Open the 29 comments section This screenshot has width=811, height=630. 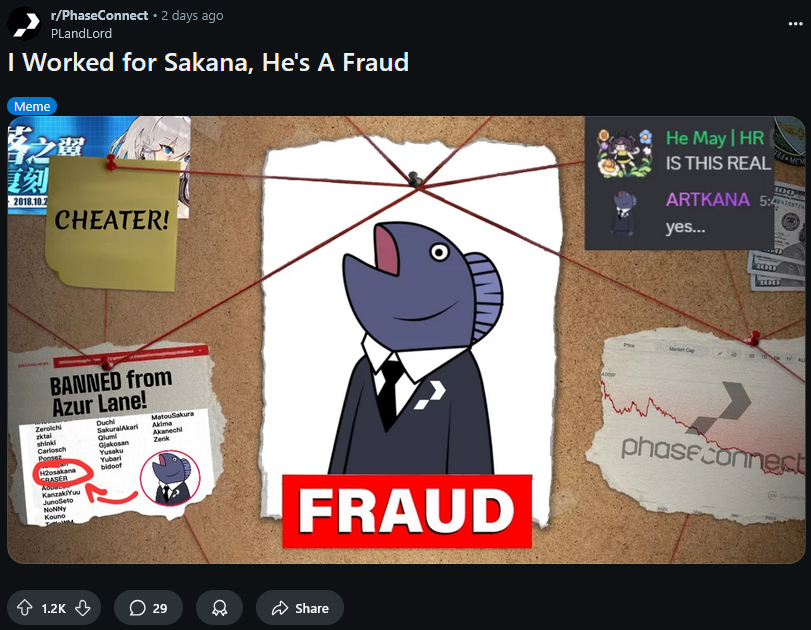(x=148, y=608)
